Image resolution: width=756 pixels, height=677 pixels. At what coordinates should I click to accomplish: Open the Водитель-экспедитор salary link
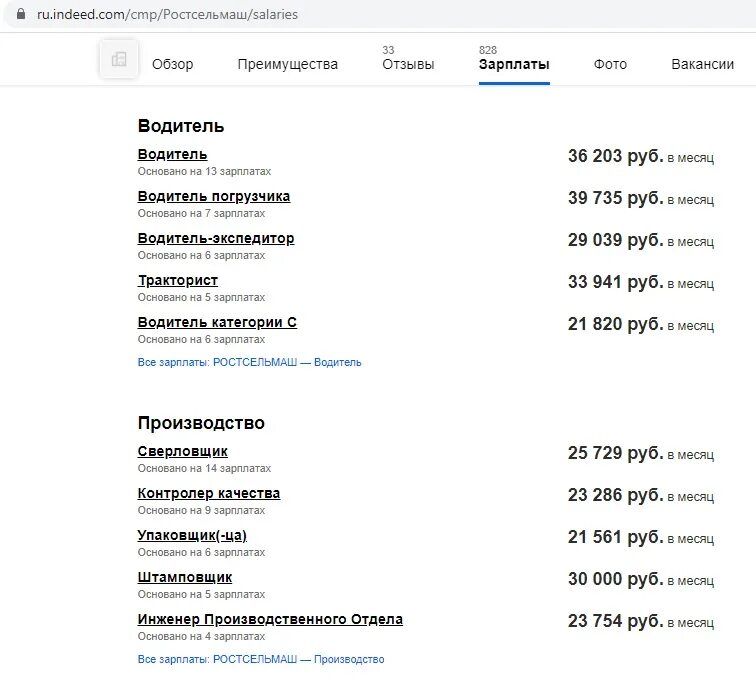click(216, 238)
